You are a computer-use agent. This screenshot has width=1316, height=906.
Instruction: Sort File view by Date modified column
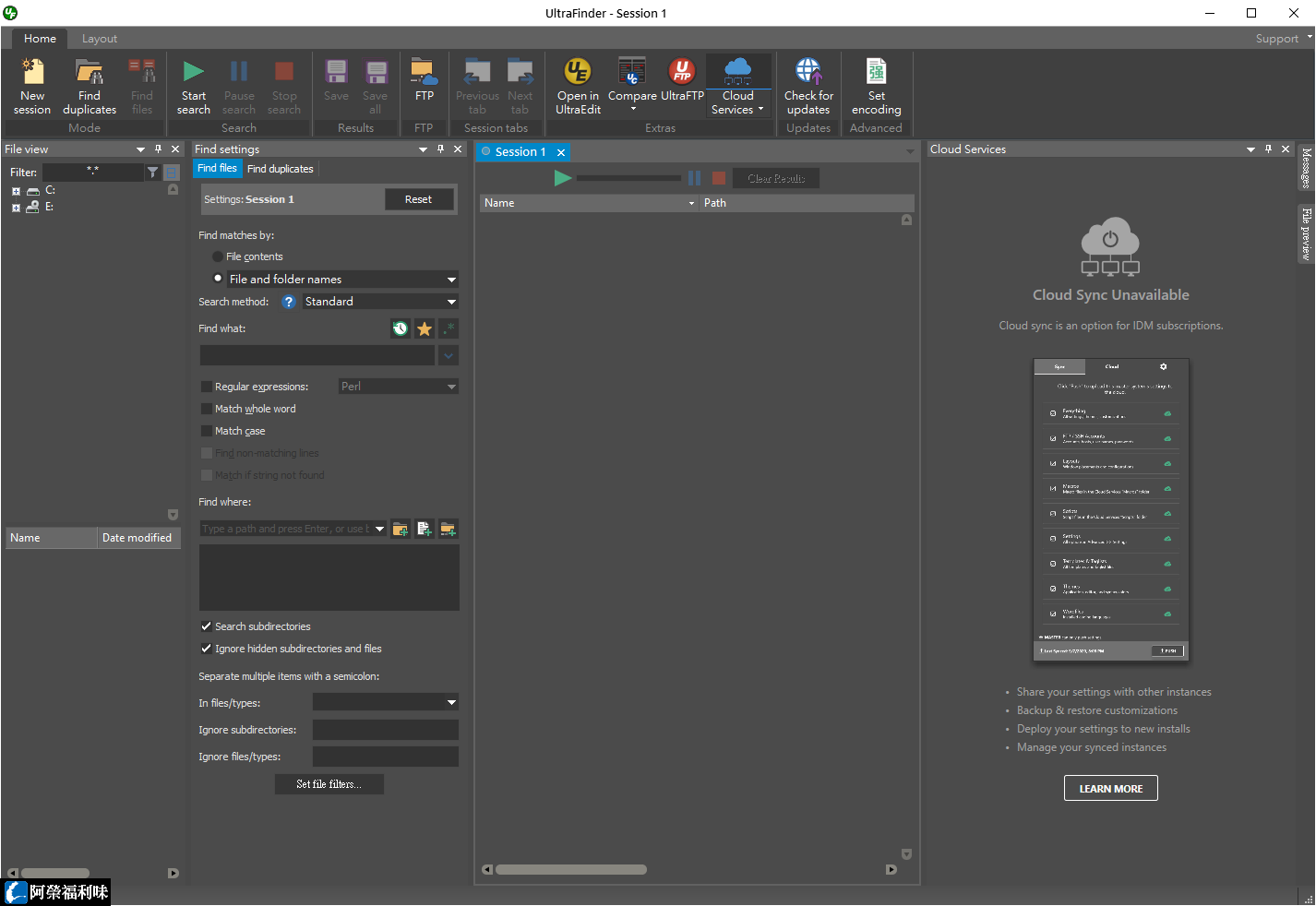138,538
